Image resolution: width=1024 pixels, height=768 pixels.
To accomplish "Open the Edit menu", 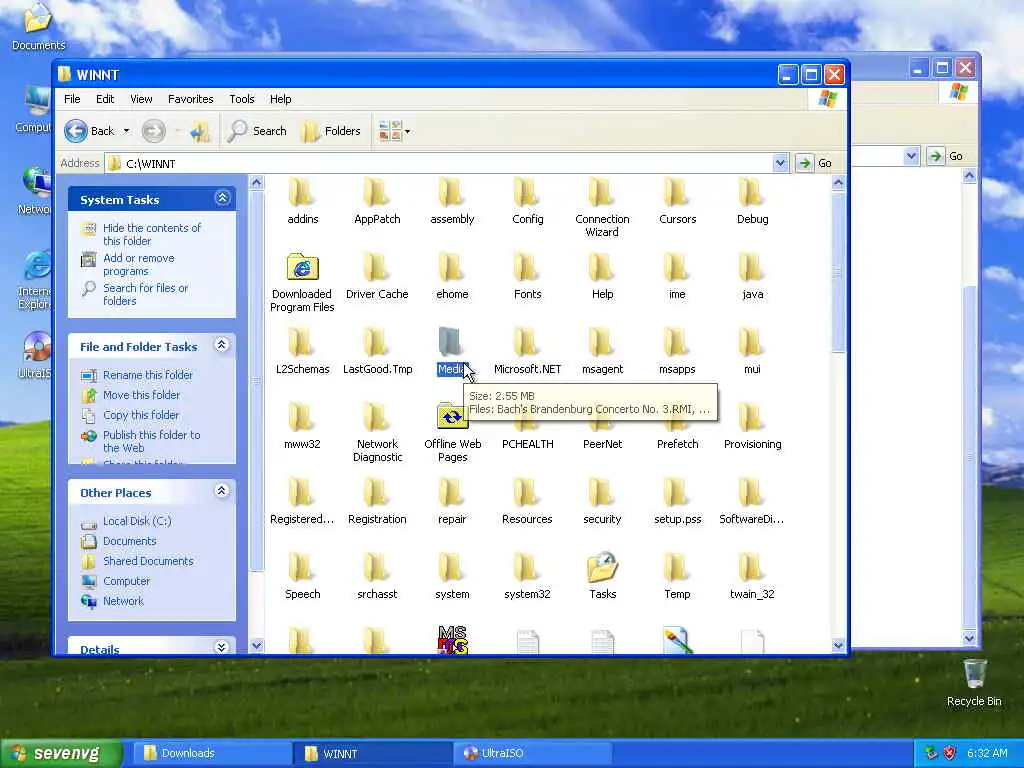I will click(x=105, y=99).
